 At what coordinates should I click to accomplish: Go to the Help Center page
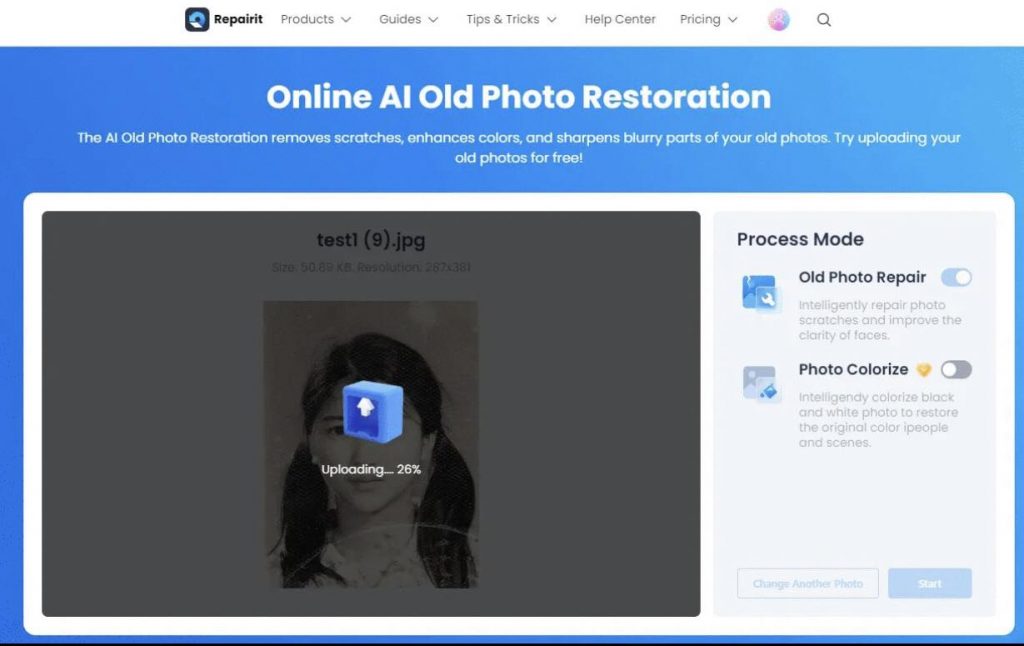click(x=620, y=20)
